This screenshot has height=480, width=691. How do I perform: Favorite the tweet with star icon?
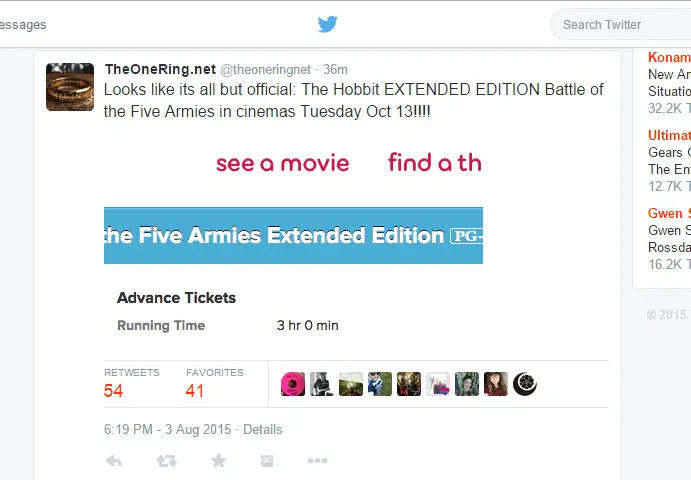219,461
